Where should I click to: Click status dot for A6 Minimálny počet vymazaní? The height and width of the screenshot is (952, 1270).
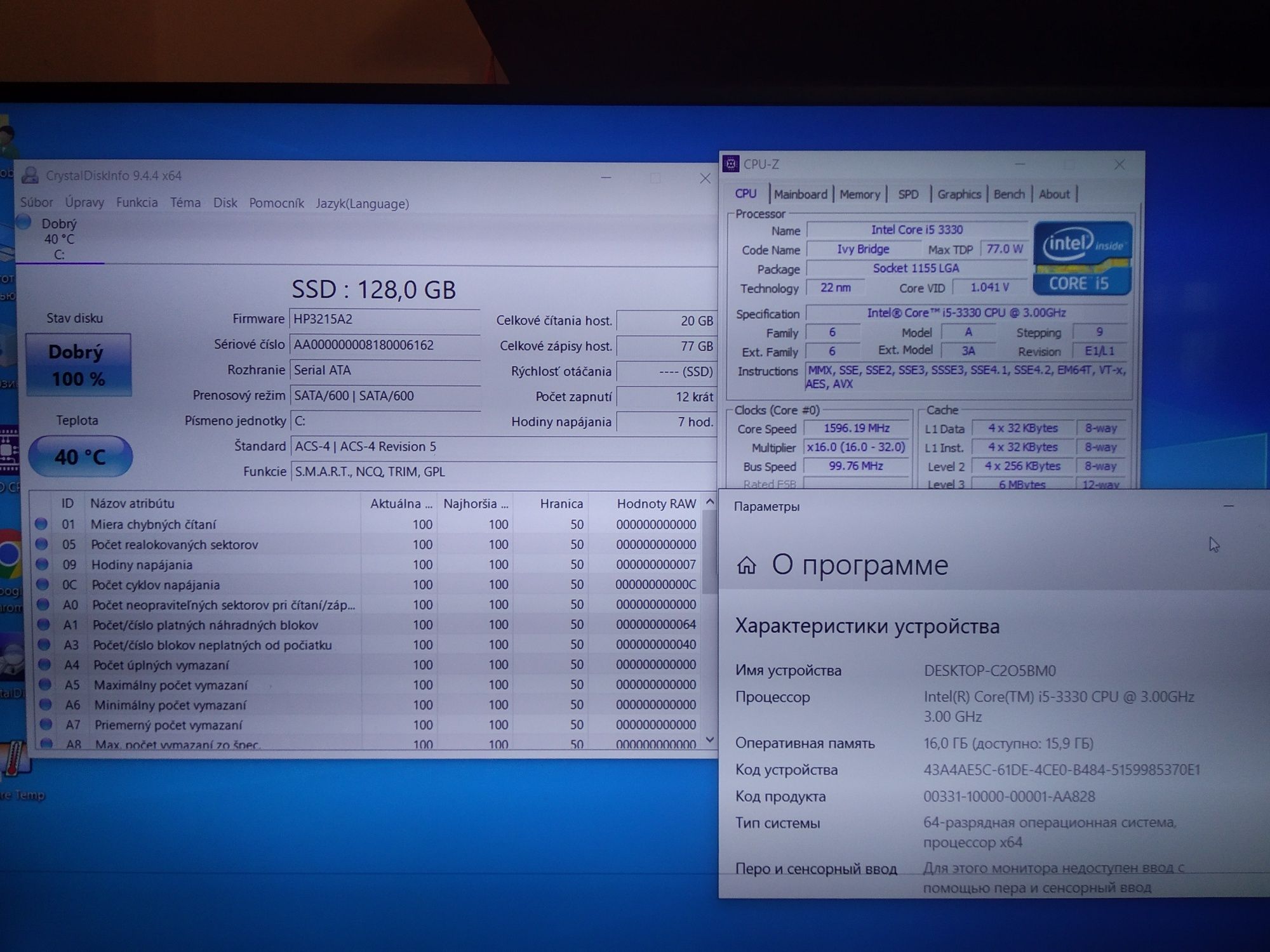tap(44, 704)
